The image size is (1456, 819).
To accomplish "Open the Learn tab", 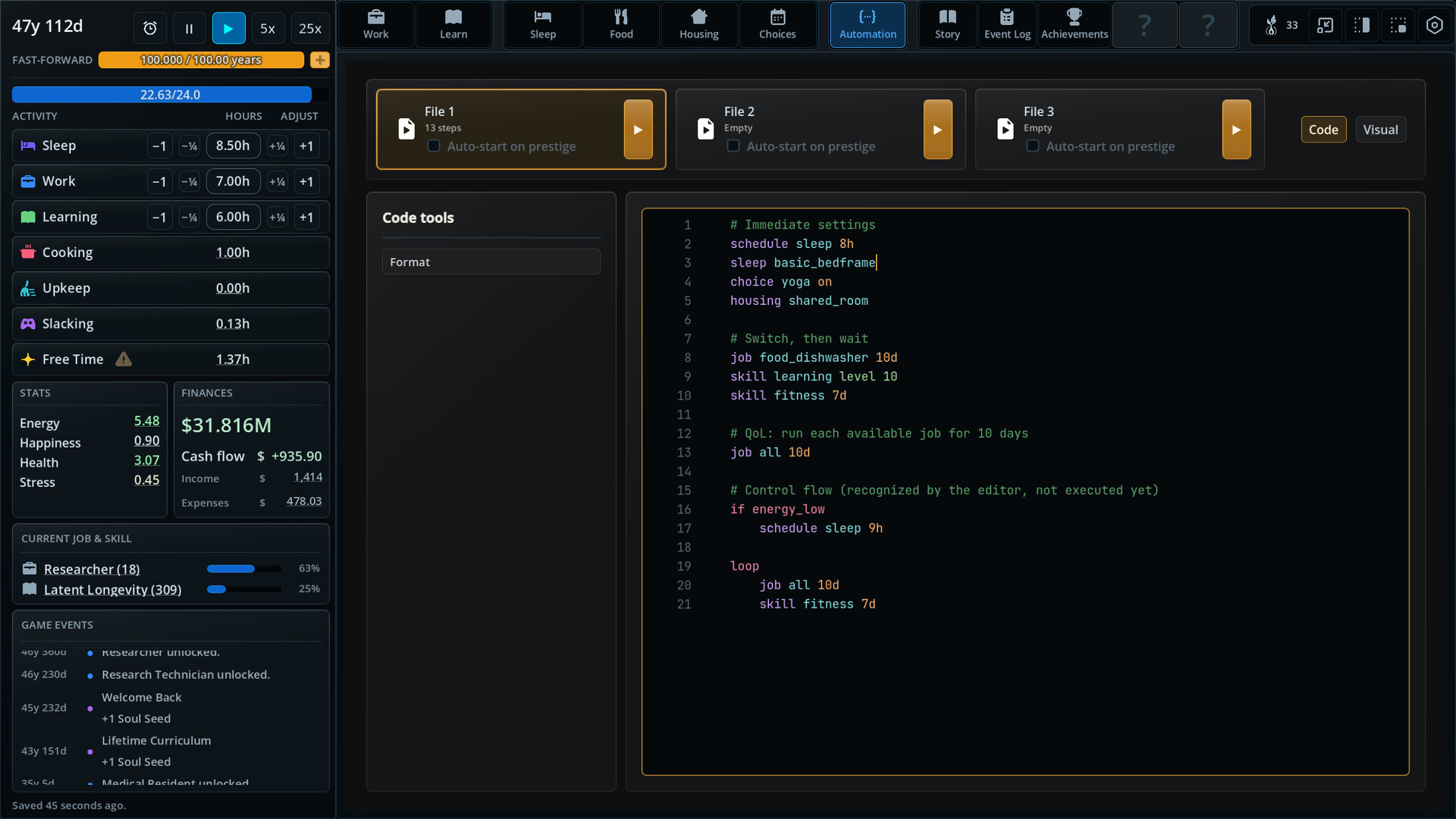I will [453, 25].
